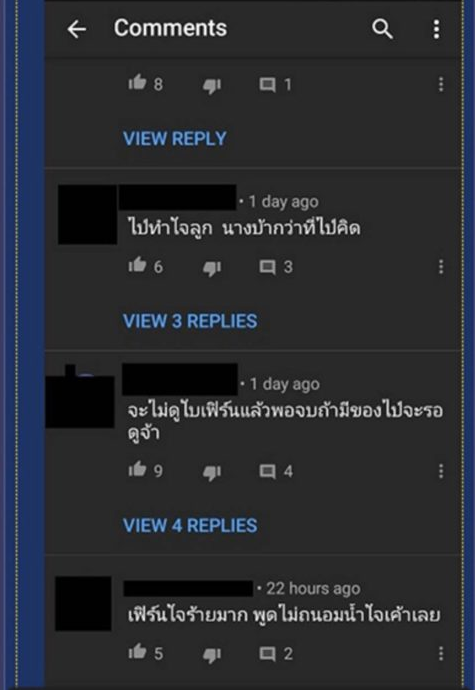Expand VIEW 3 REPLIES

[190, 321]
